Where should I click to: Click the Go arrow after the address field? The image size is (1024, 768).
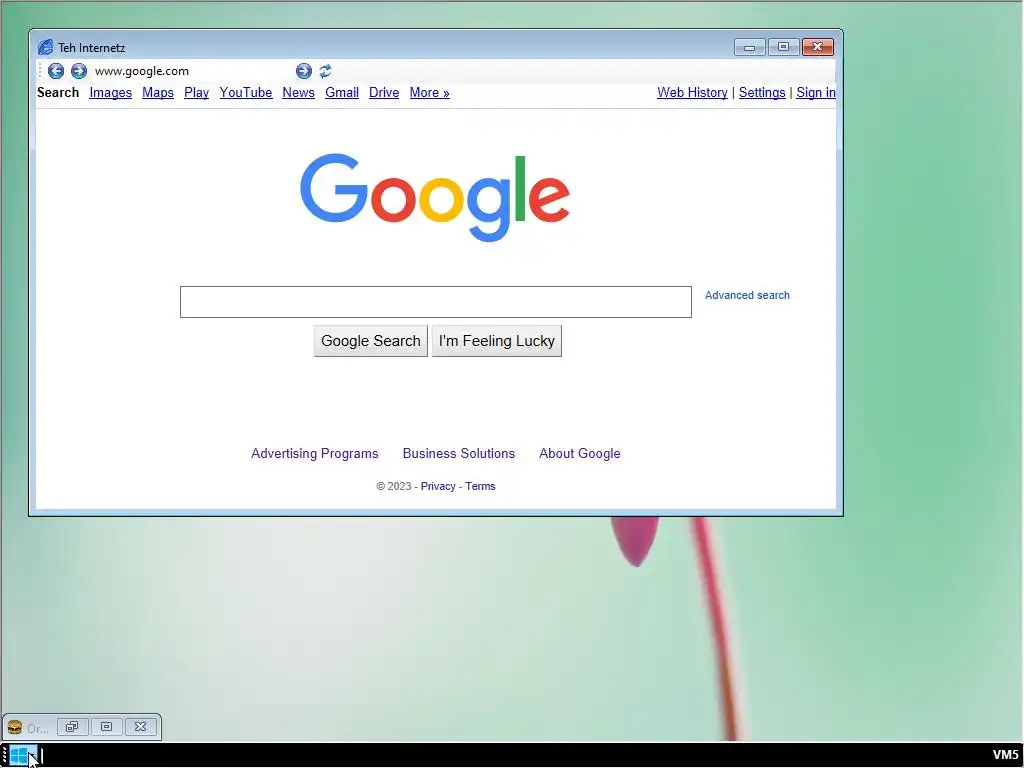304,71
